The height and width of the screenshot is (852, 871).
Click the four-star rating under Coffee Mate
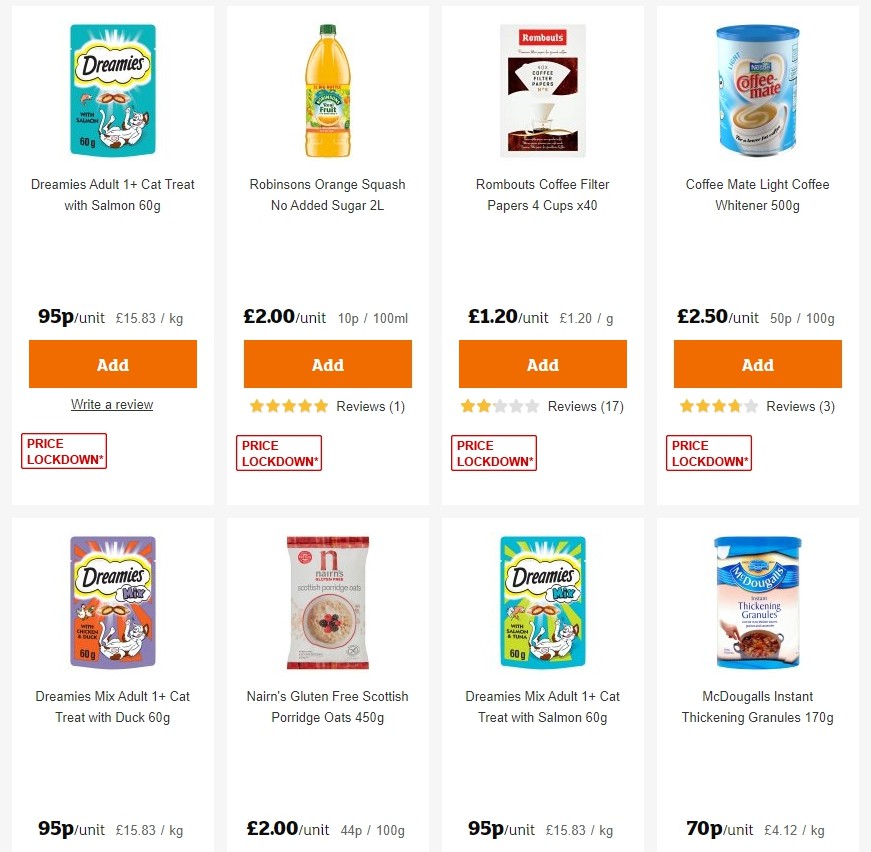coord(719,406)
